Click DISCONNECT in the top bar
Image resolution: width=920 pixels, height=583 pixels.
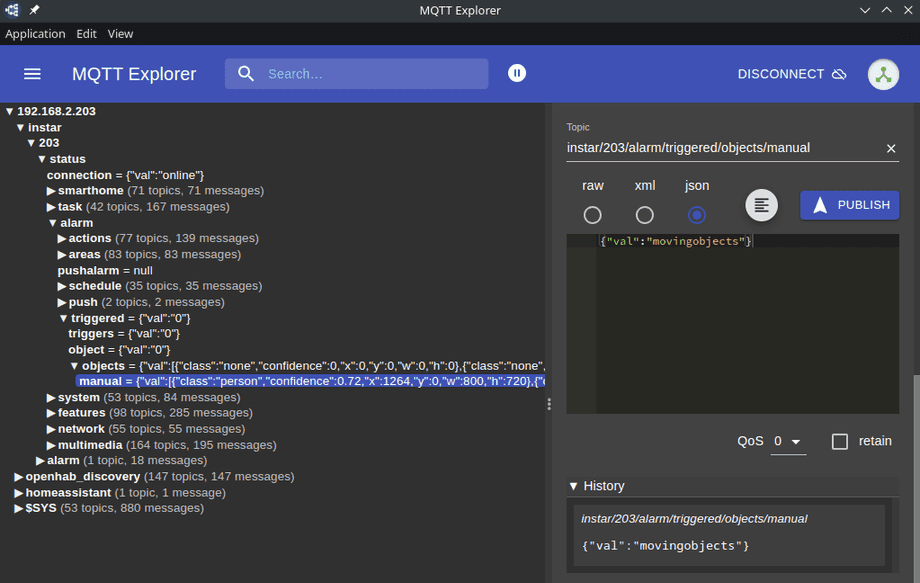[780, 73]
